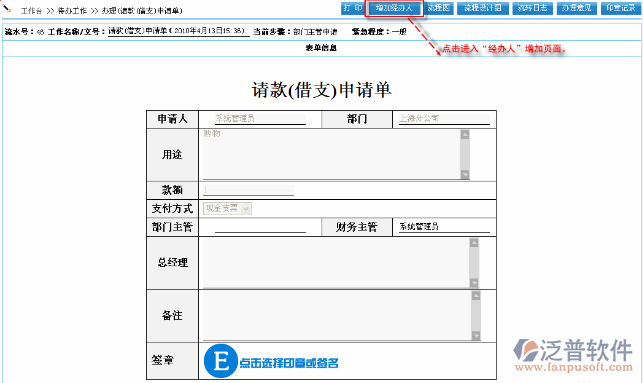
Task: Click the 打印 print button
Action: [353, 8]
